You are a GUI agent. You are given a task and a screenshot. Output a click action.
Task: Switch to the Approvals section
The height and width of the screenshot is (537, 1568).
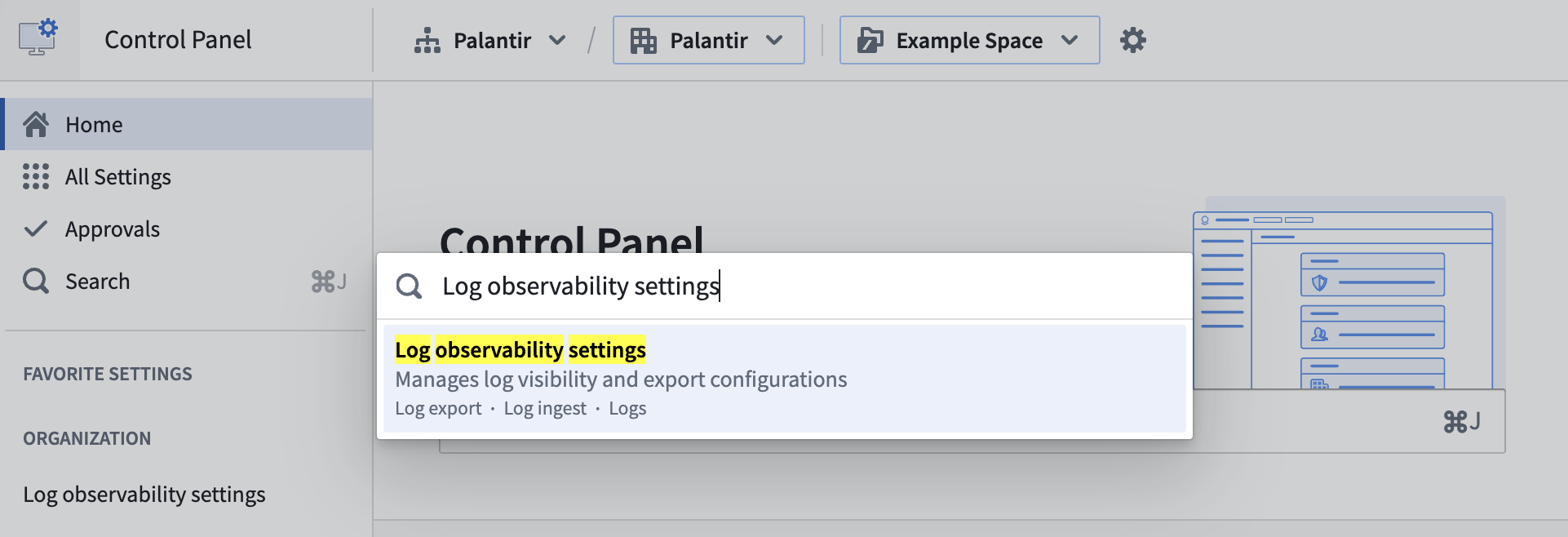[x=113, y=229]
